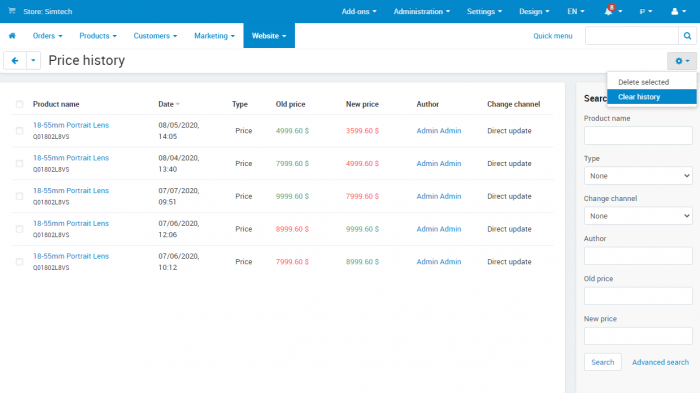Open the notifications bell icon
The width and height of the screenshot is (700, 393).
pyautogui.click(x=608, y=11)
